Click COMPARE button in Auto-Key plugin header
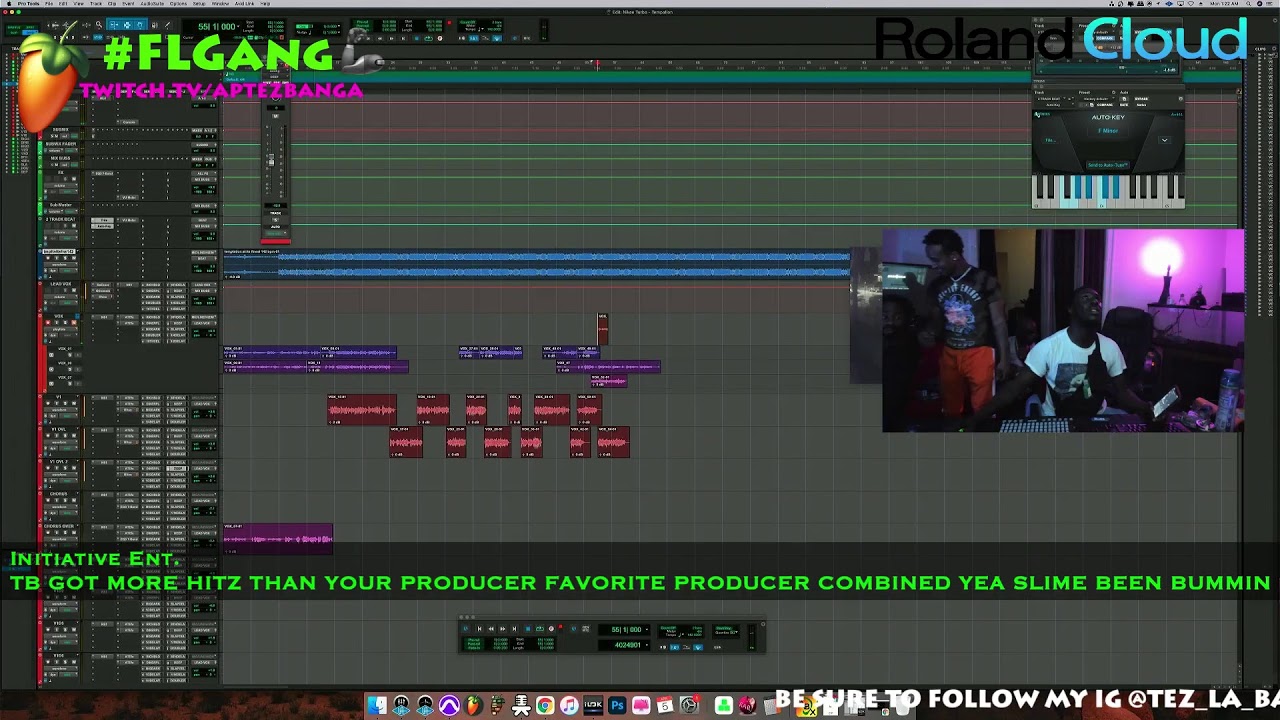 1105,105
